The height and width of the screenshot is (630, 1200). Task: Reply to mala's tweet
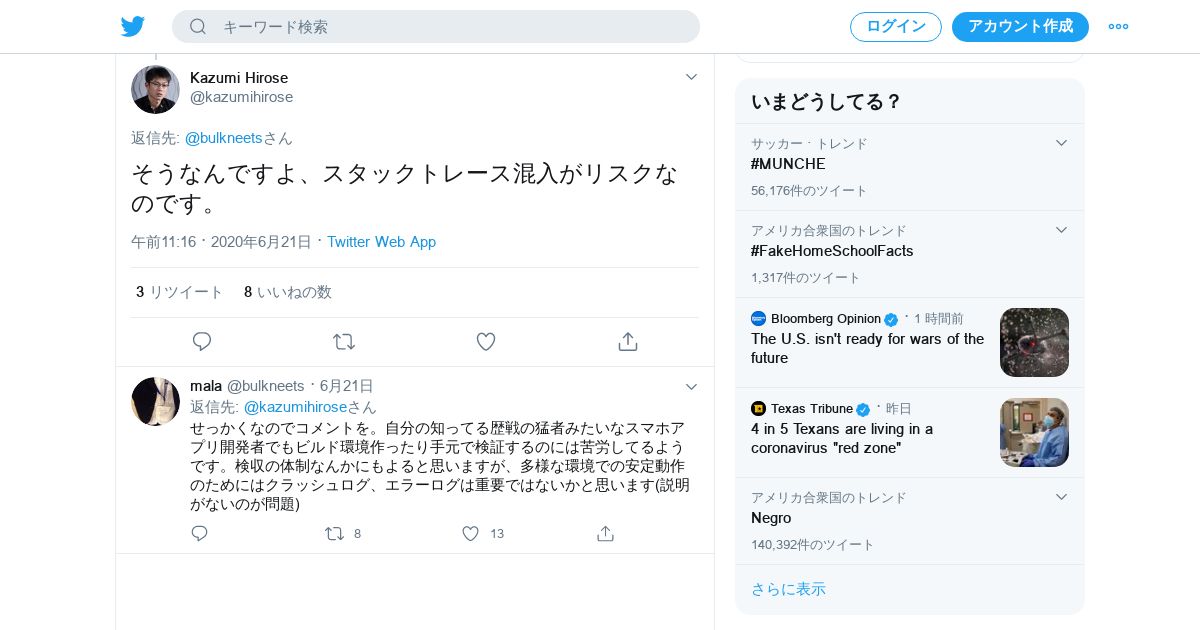(200, 534)
